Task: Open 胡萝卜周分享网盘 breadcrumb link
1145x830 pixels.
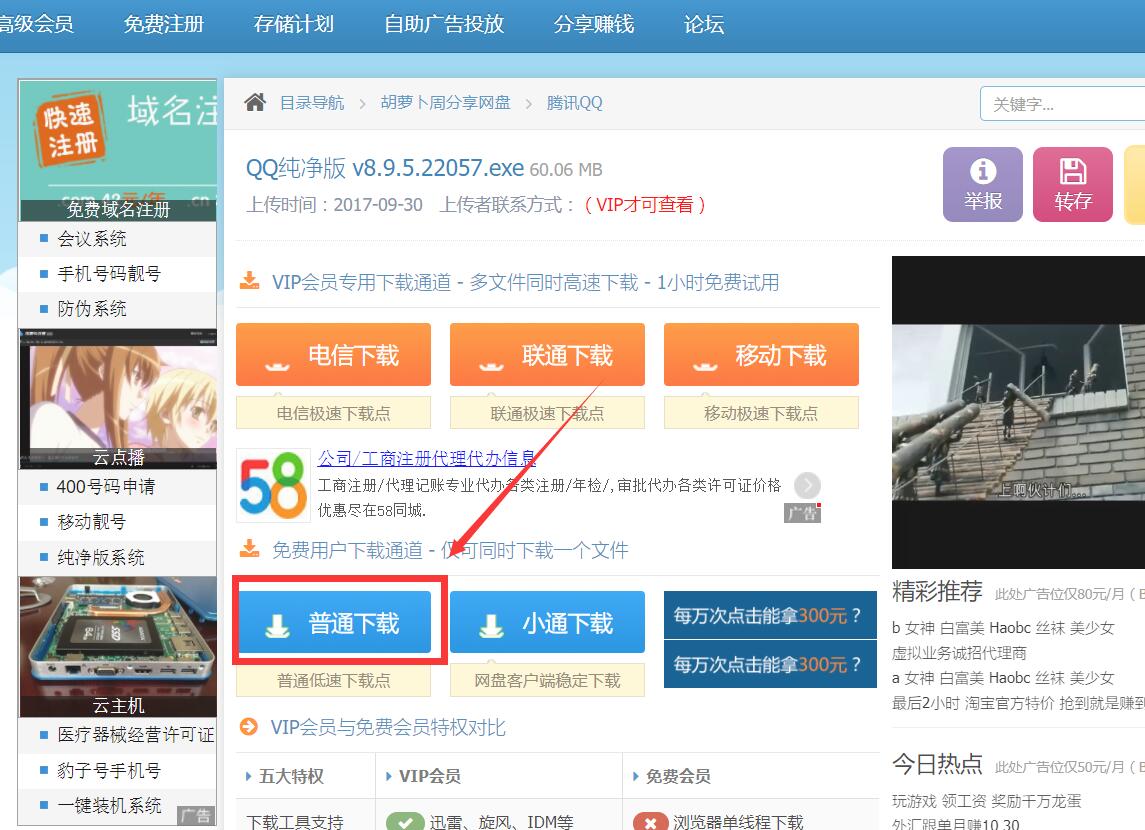Action: pos(445,102)
